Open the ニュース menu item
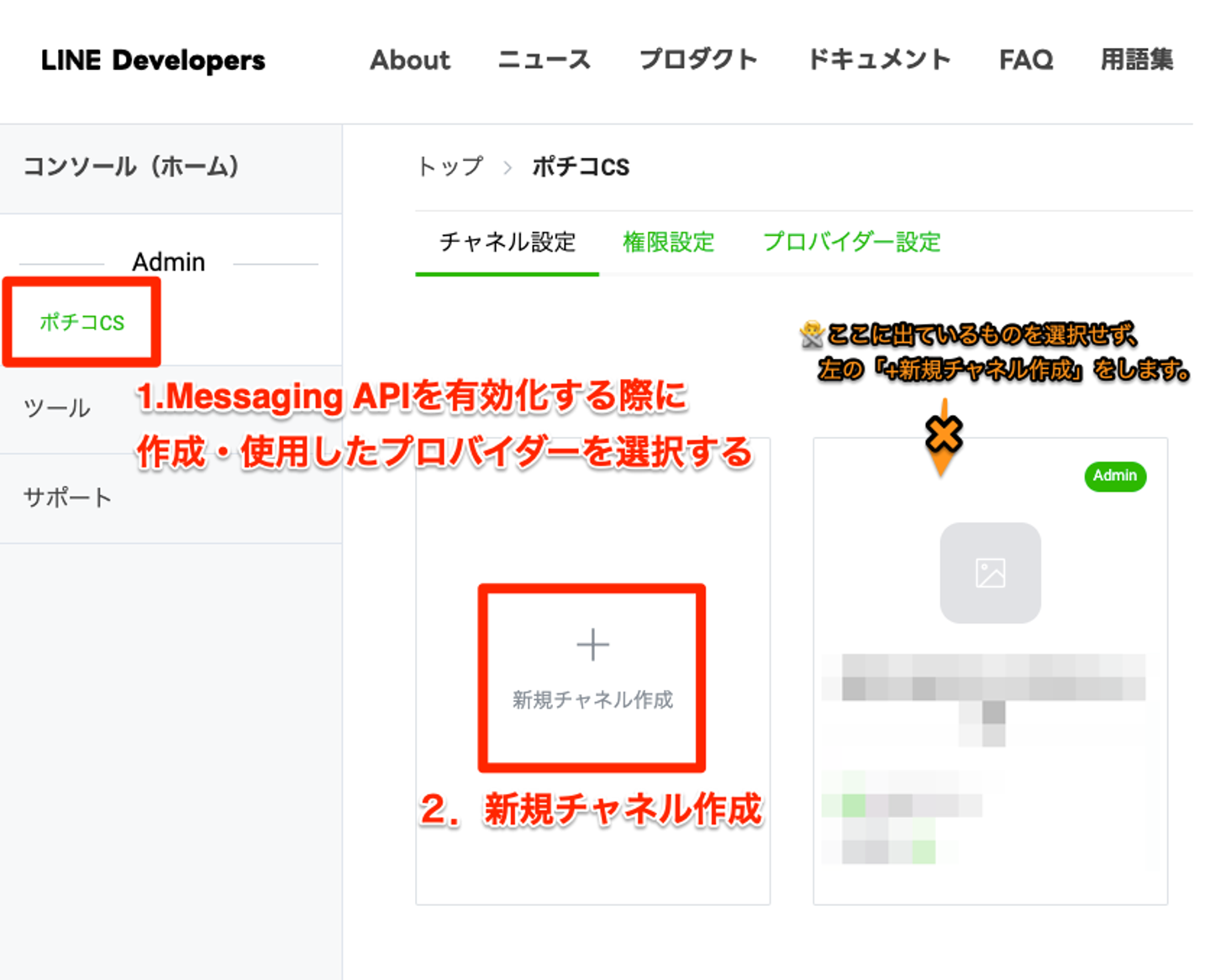The image size is (1210, 980). tap(544, 60)
